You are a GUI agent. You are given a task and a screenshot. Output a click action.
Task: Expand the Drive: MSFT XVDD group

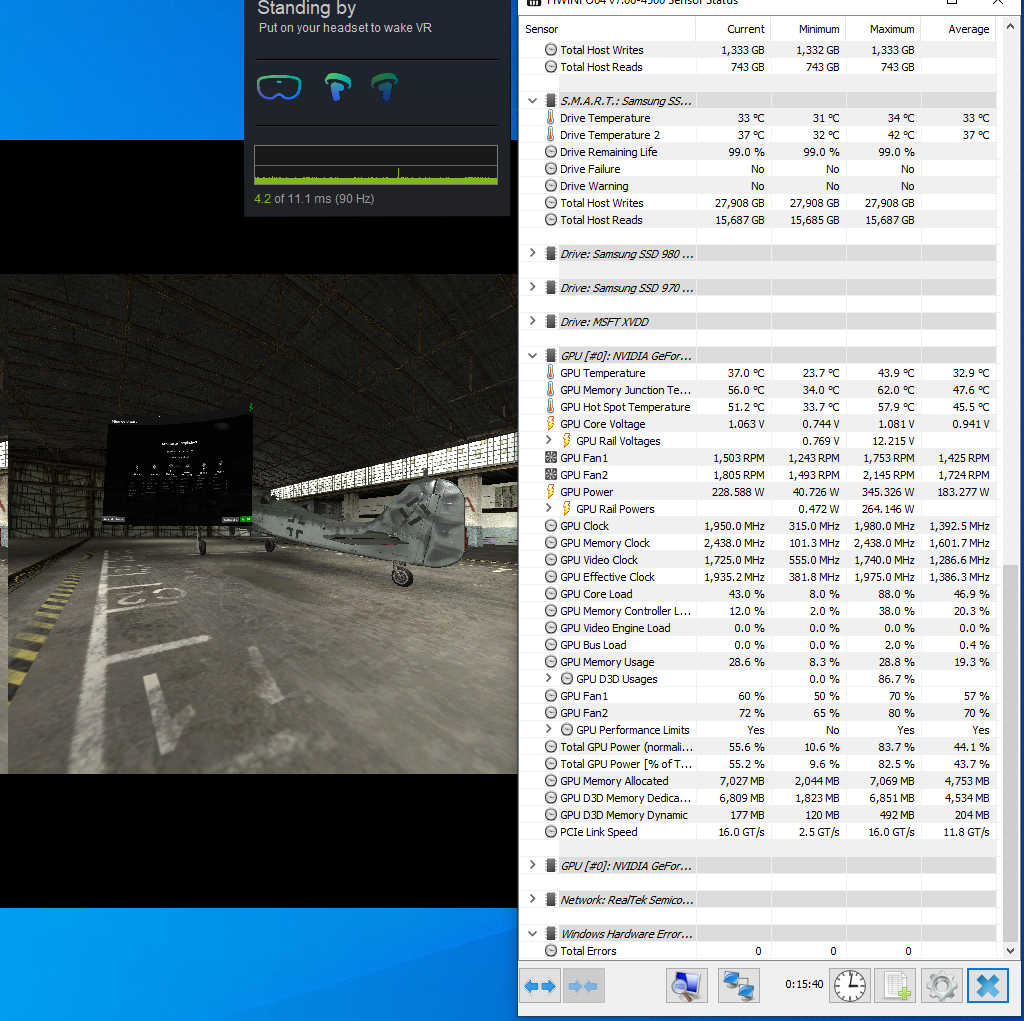[x=532, y=321]
